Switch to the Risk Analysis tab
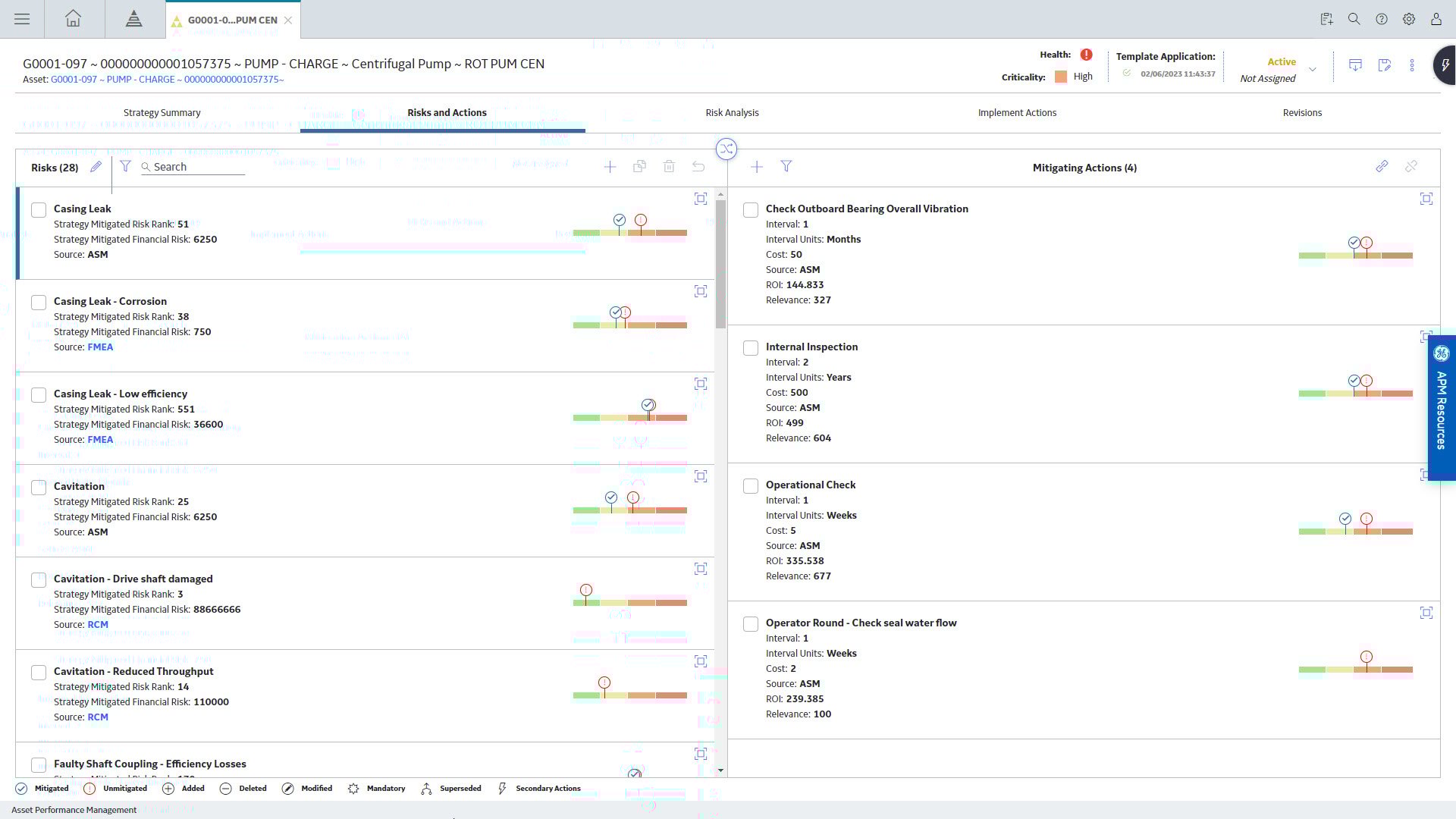This screenshot has width=1456, height=819. coord(732,113)
